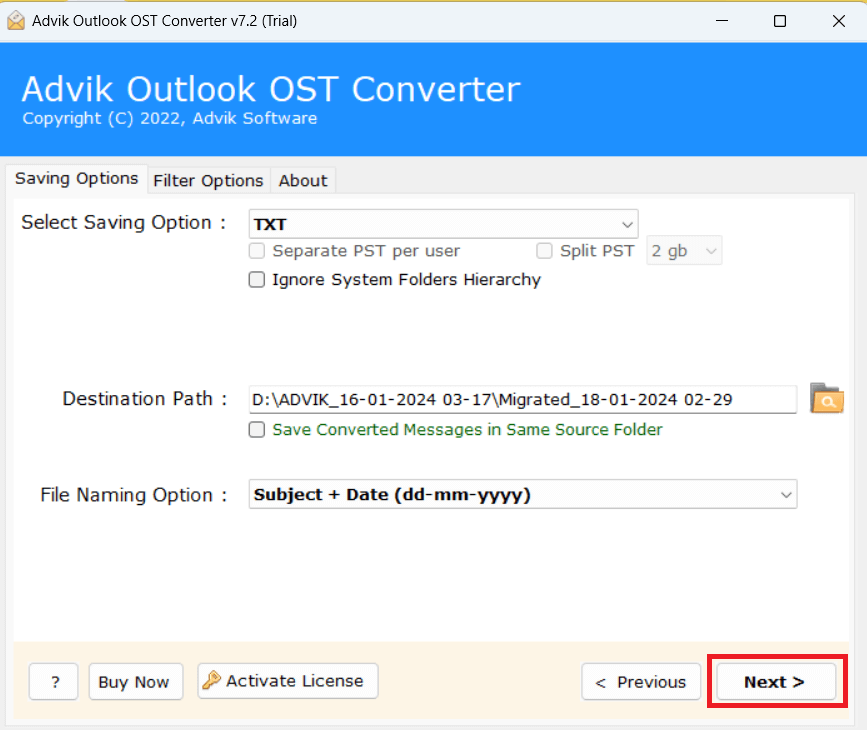Click inside the Destination Path field
The height and width of the screenshot is (730, 867).
pyautogui.click(x=523, y=399)
